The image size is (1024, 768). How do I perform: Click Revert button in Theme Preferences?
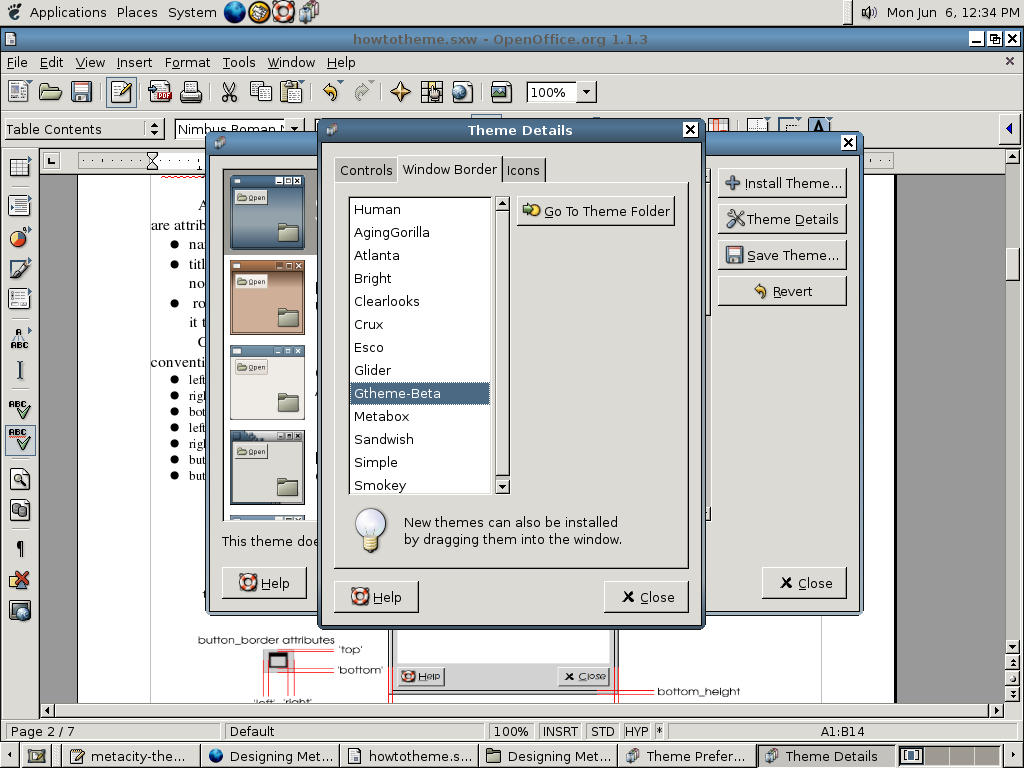[782, 291]
